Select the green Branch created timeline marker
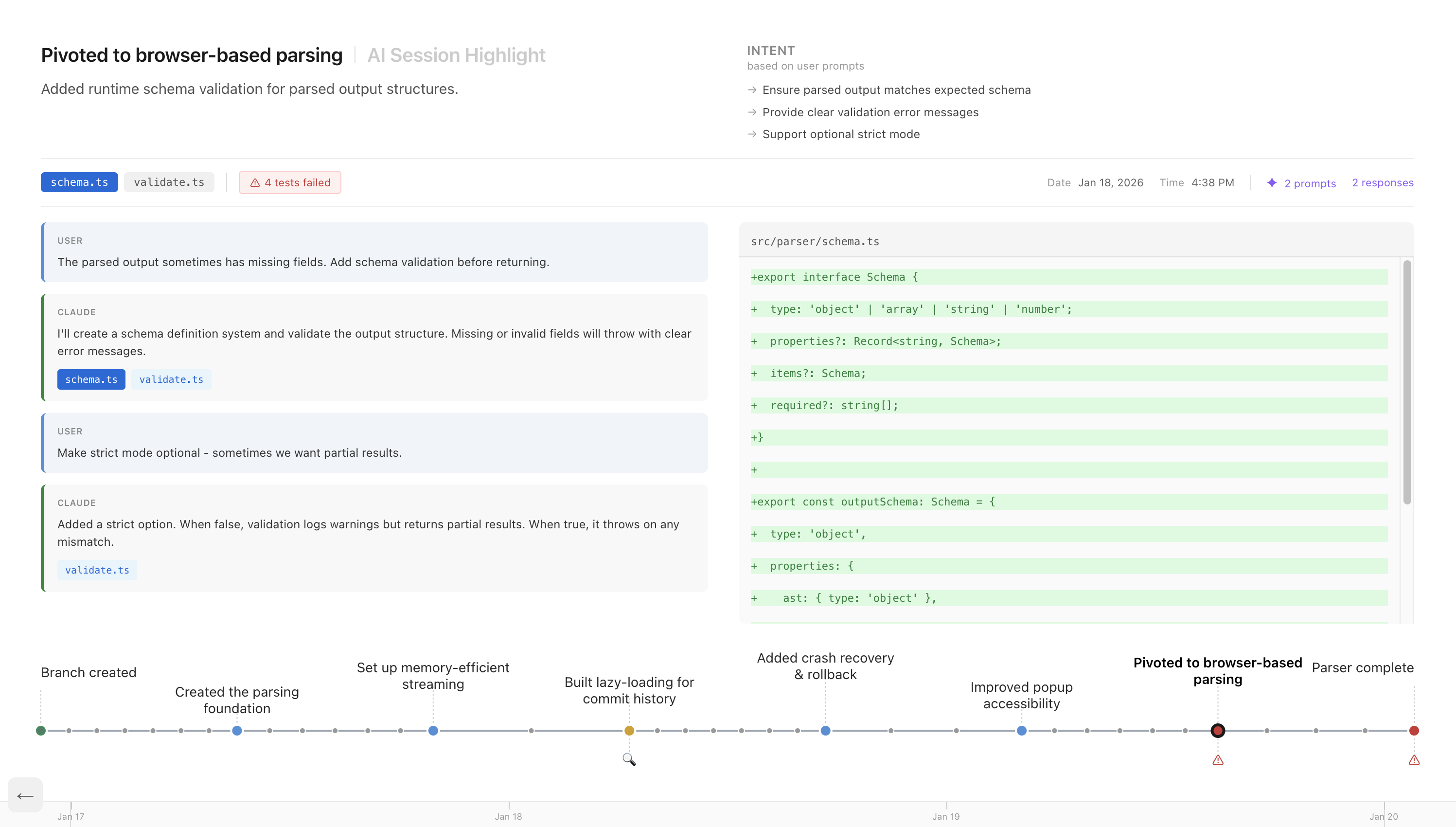This screenshot has height=827, width=1456. tap(41, 731)
